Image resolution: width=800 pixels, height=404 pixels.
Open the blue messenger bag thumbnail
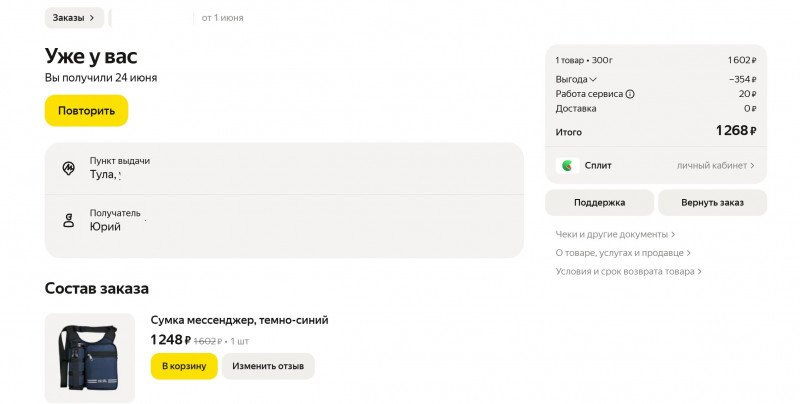click(90, 358)
